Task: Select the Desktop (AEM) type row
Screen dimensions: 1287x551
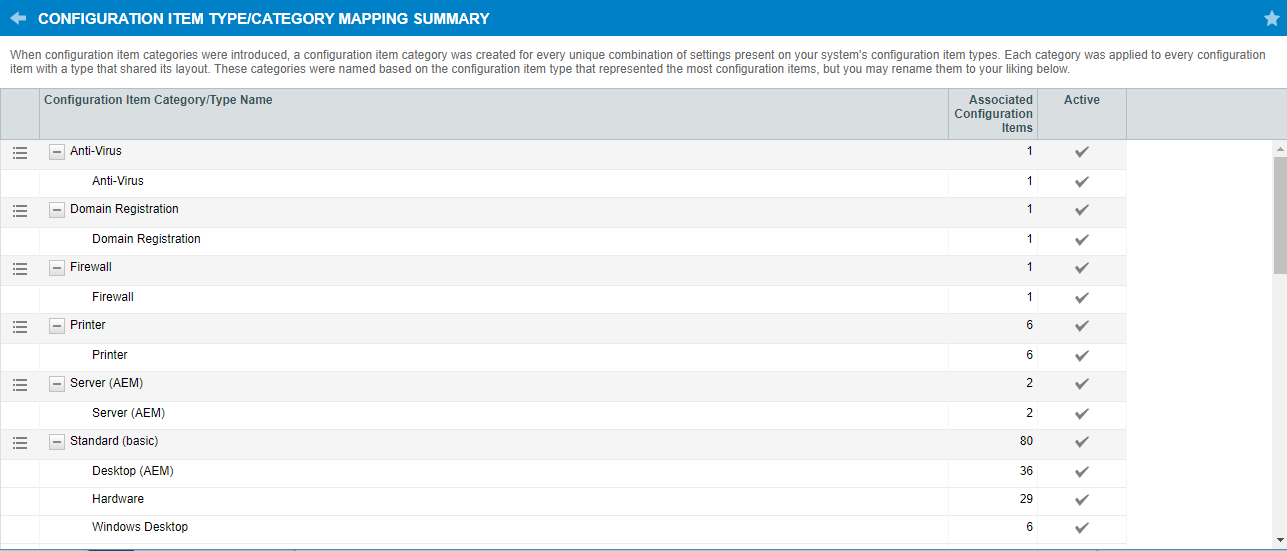Action: (133, 471)
